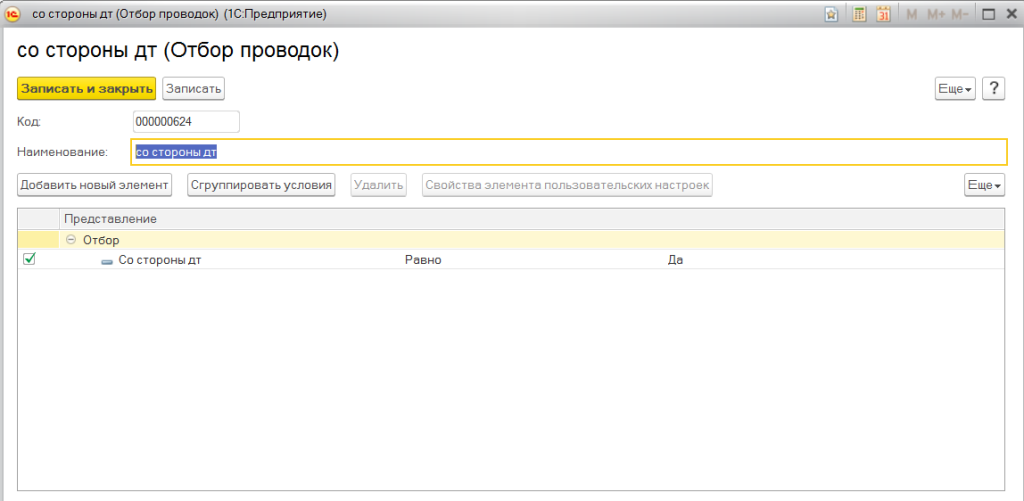Click the M memory recall button
Image resolution: width=1024 pixels, height=501 pixels.
point(911,15)
